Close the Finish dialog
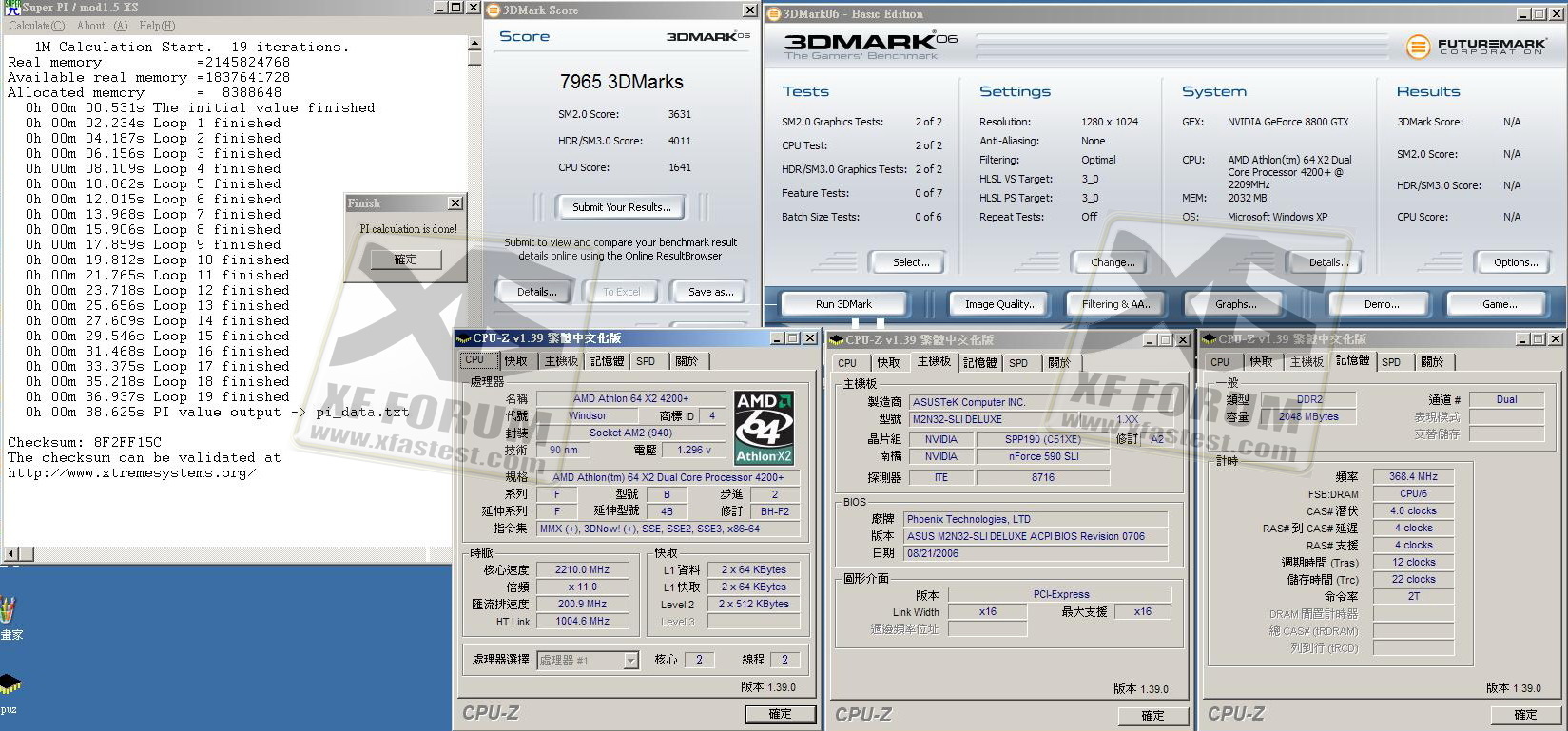This screenshot has width=1568, height=731. pyautogui.click(x=455, y=203)
